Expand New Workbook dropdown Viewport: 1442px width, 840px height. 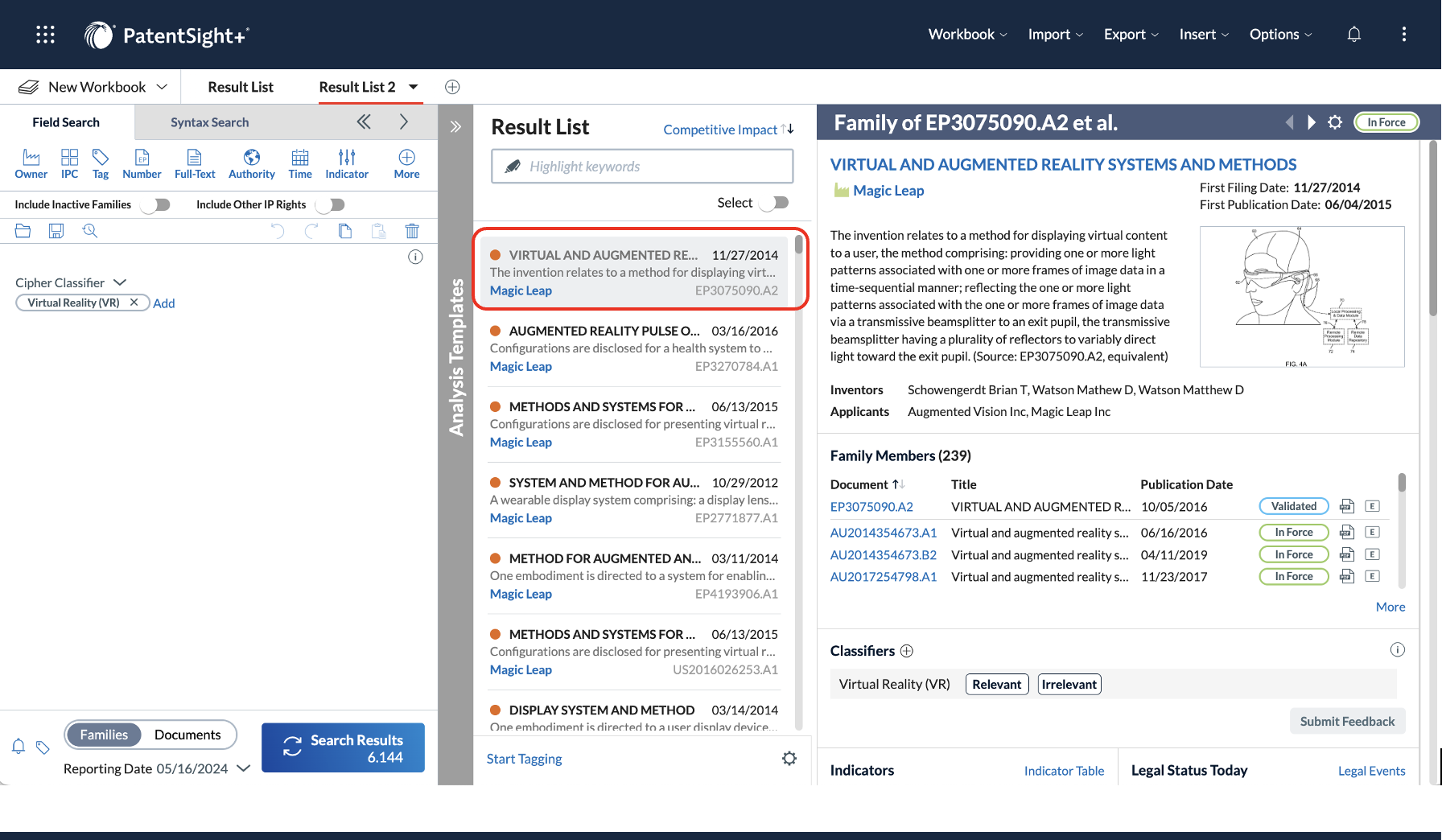point(162,87)
